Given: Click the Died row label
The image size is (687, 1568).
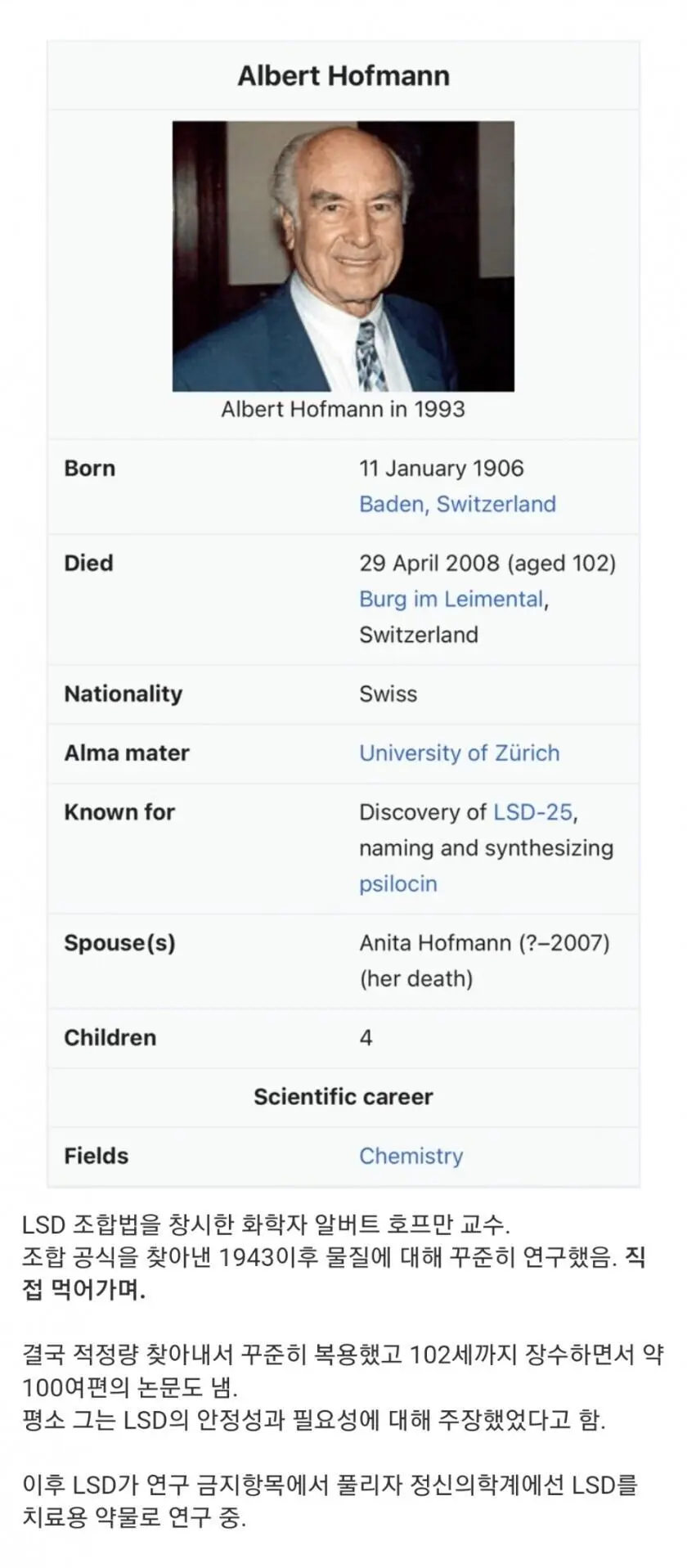Looking at the screenshot, I should tap(88, 564).
